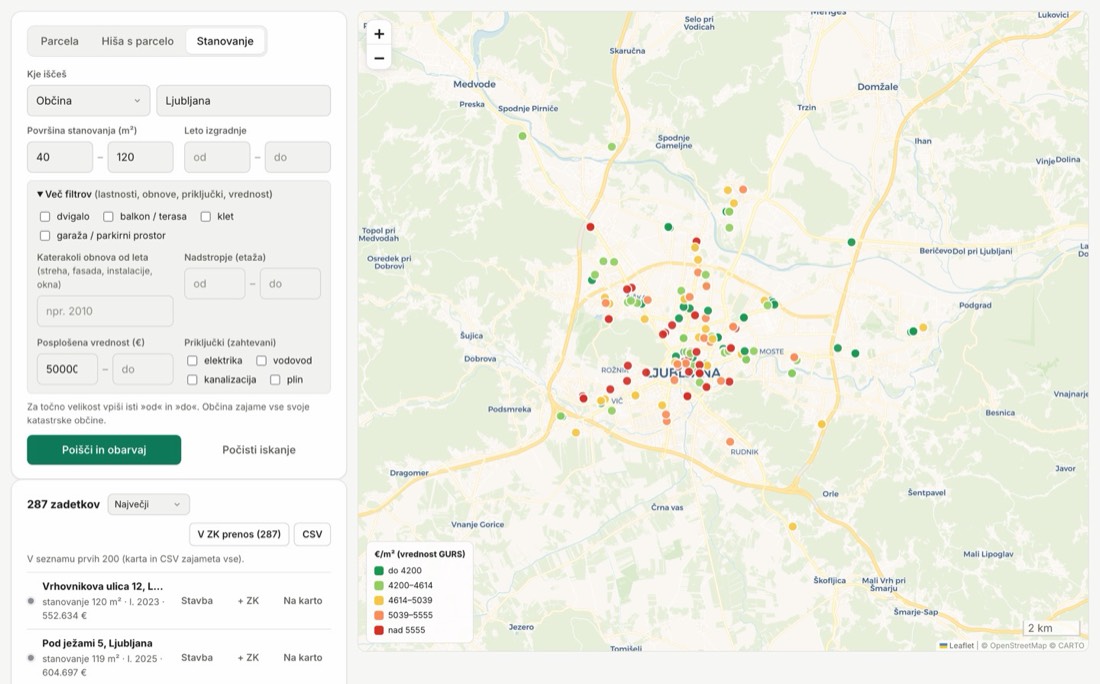Click the maximum area field showing 120
The height and width of the screenshot is (684, 1100).
[x=140, y=157]
